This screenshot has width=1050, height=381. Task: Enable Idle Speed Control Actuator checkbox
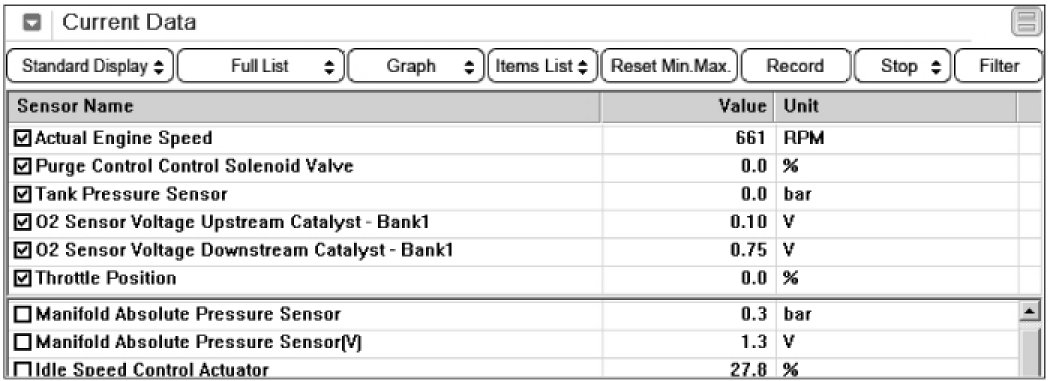tap(23, 370)
